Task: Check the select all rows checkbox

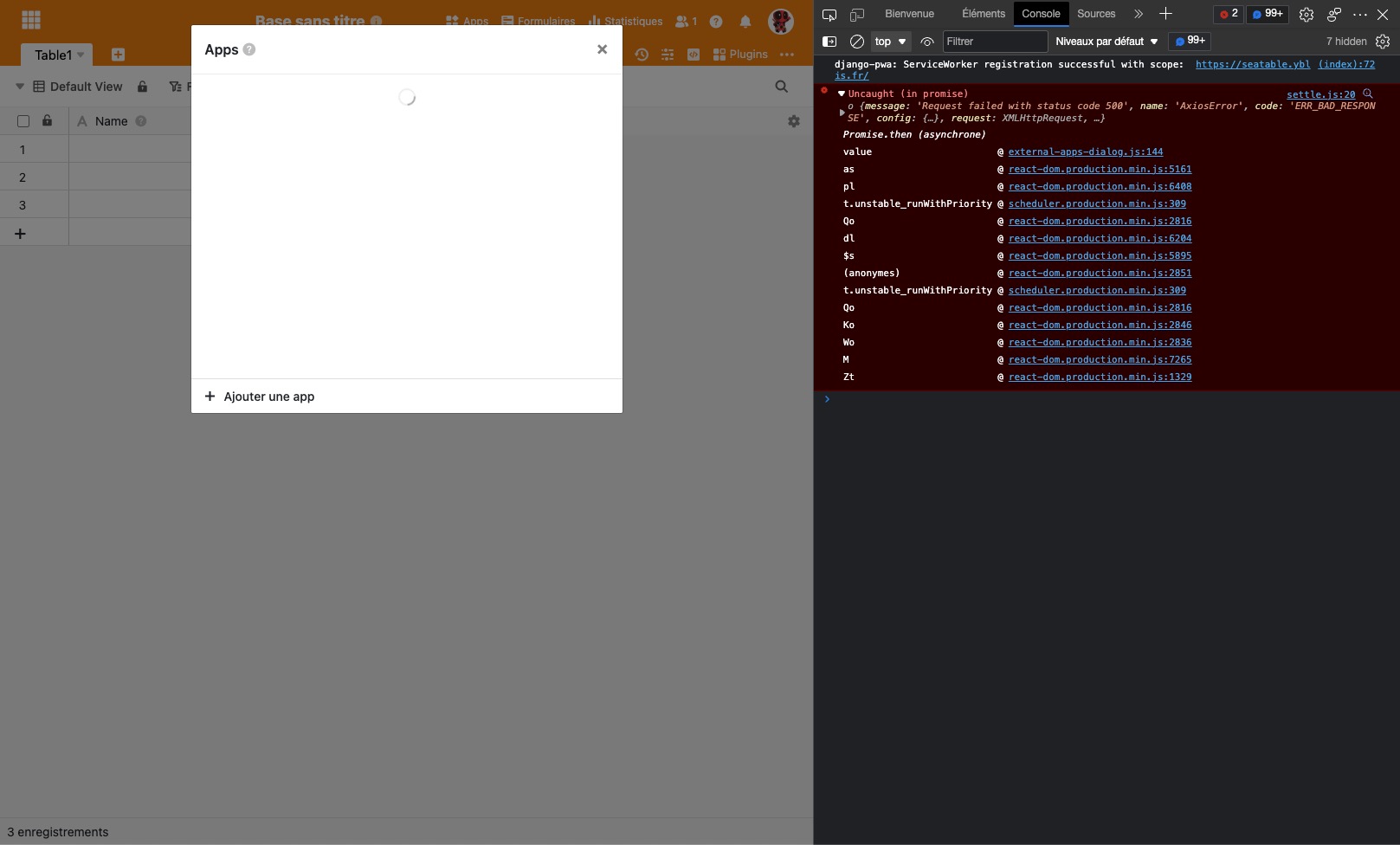Action: 23,121
